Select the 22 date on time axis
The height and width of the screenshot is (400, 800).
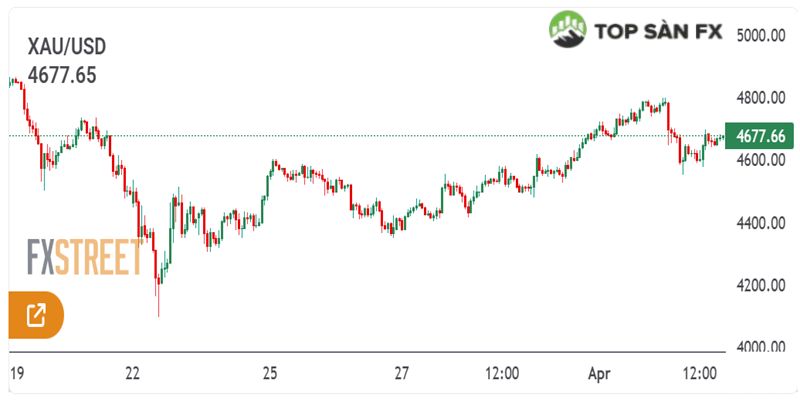[133, 373]
